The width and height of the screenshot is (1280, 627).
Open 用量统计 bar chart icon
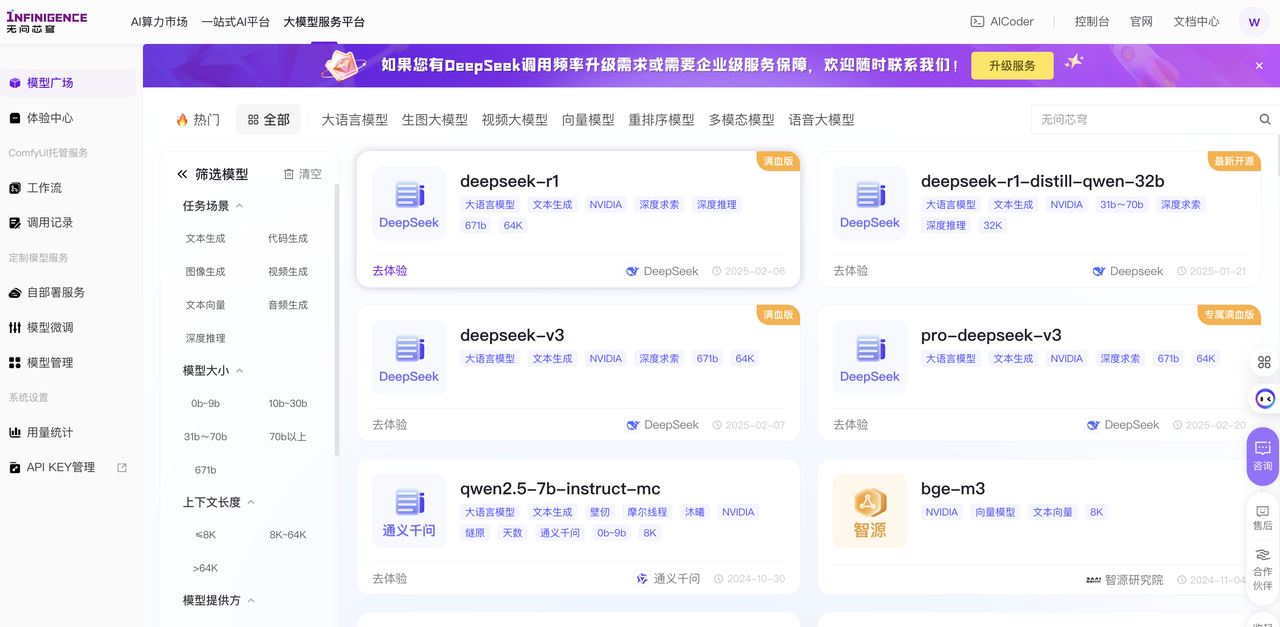point(15,433)
